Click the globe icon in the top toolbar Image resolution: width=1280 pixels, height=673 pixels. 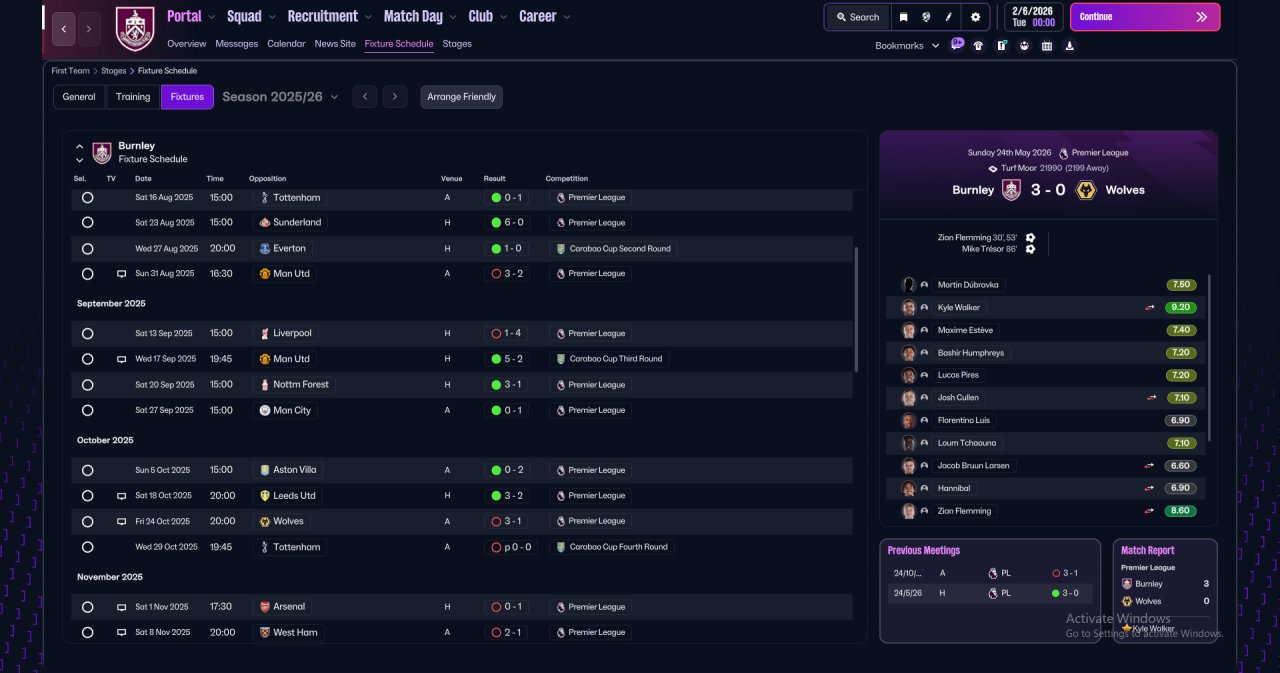tap(927, 17)
